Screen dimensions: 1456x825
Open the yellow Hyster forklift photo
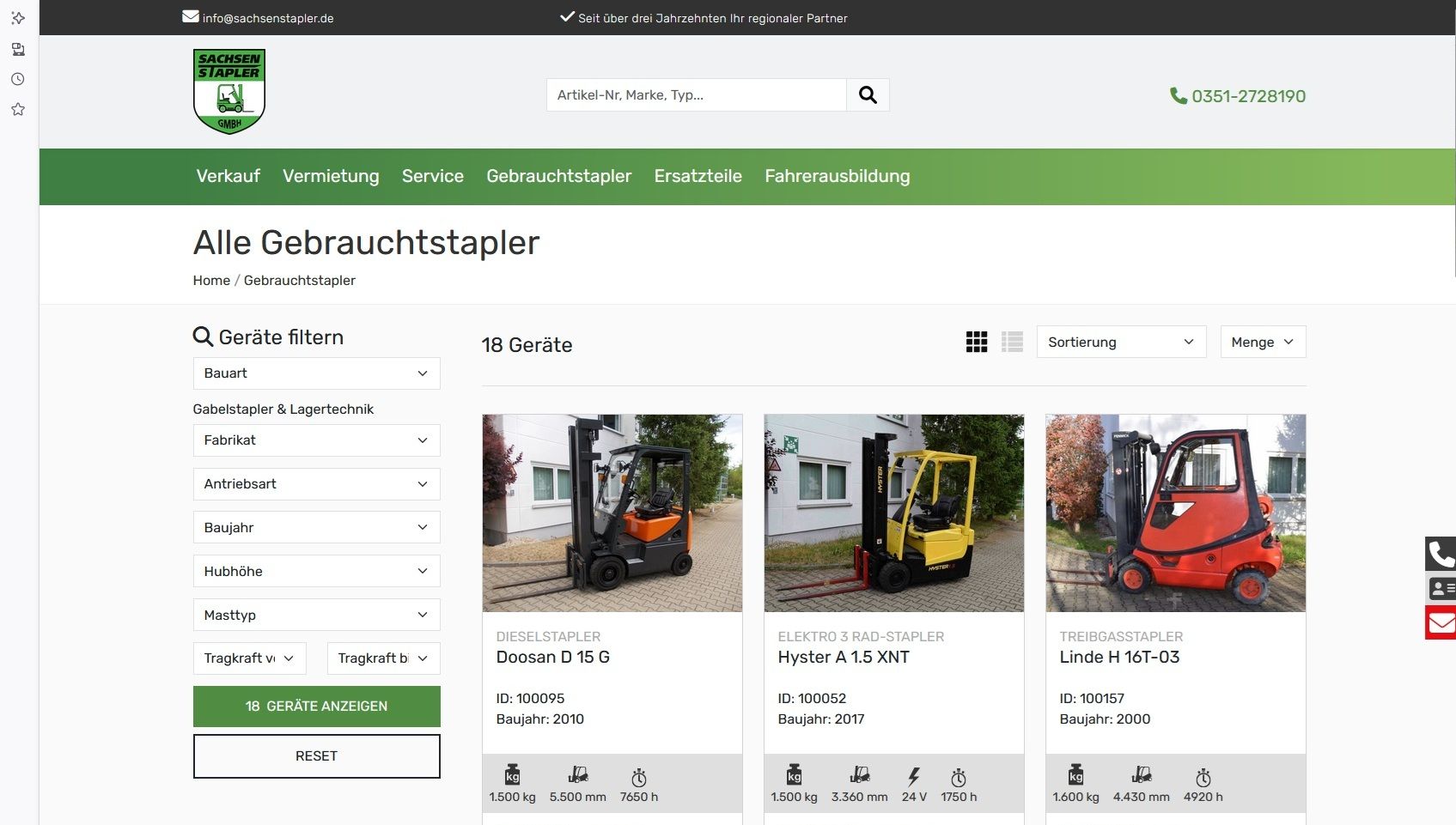coord(894,513)
